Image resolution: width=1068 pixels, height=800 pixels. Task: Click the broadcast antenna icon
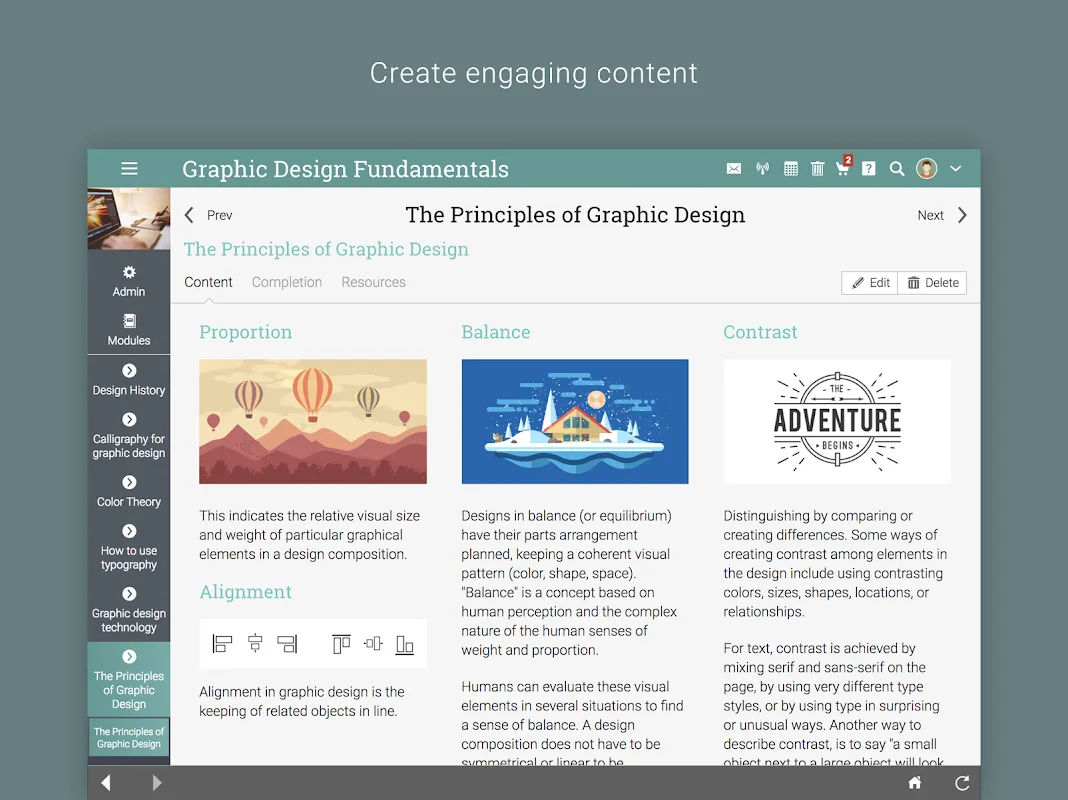762,169
